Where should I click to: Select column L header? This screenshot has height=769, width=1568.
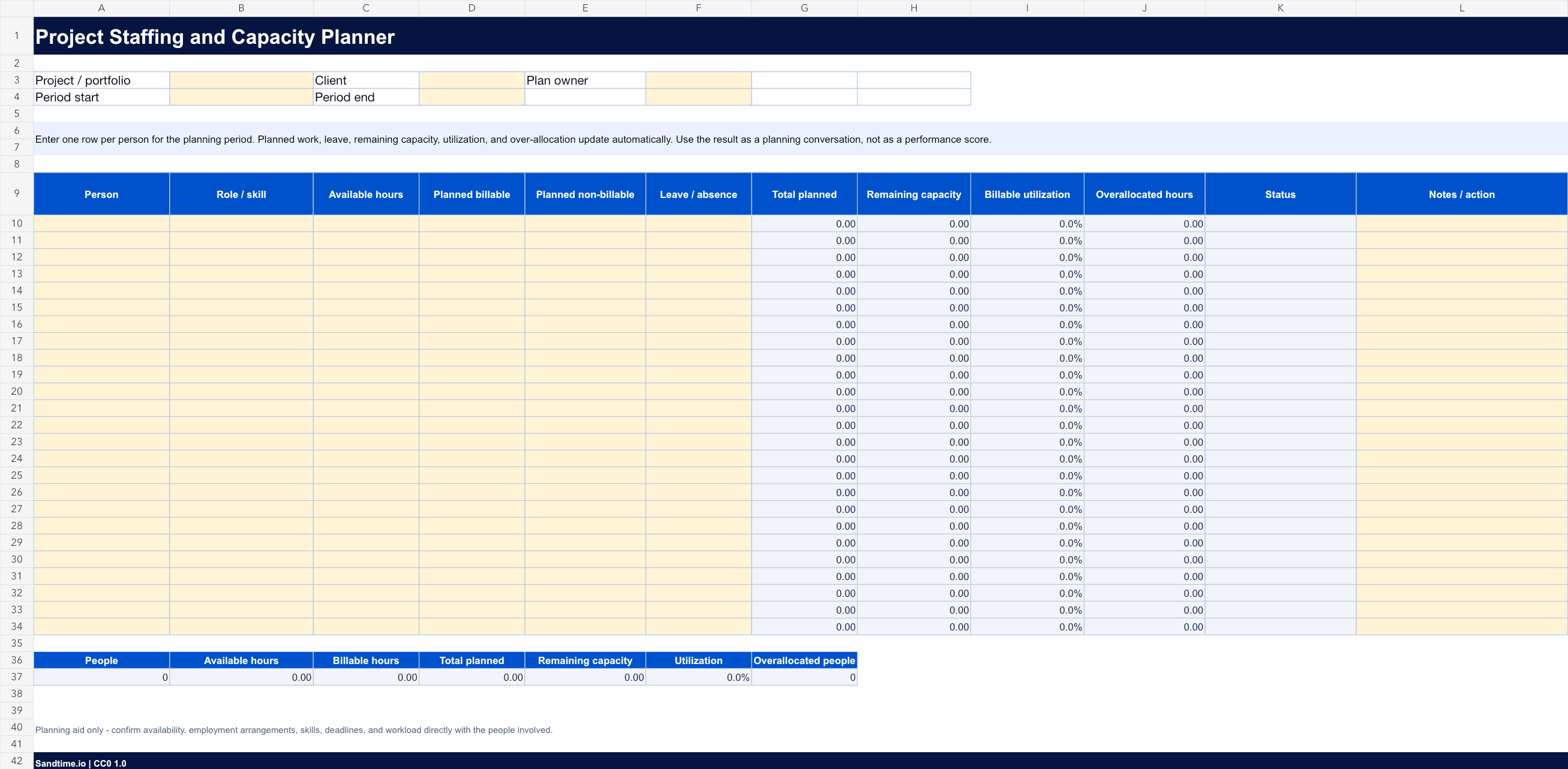[x=1461, y=8]
